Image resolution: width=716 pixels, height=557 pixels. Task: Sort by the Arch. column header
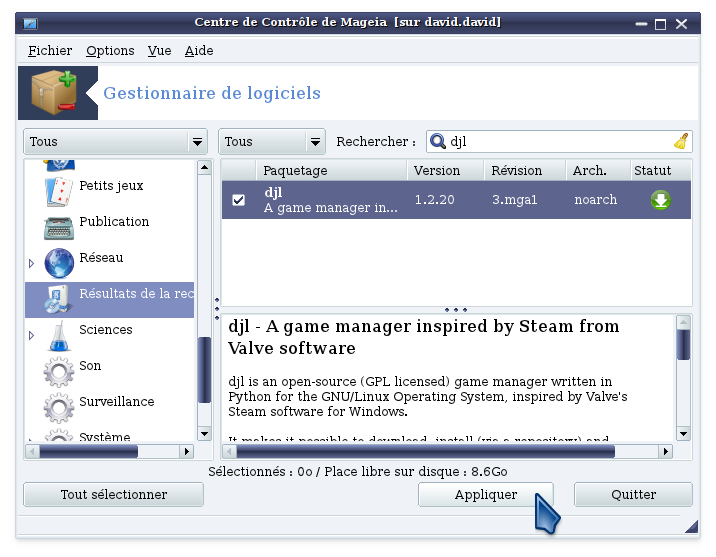(598, 170)
